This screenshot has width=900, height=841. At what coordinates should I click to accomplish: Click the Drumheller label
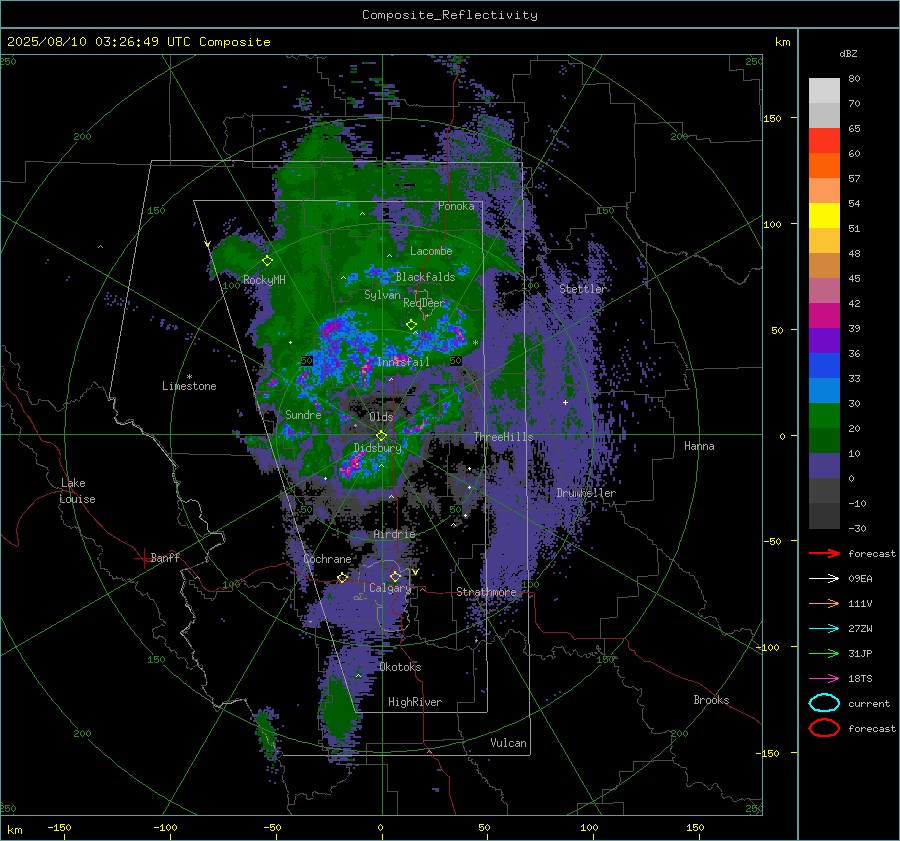coord(586,493)
